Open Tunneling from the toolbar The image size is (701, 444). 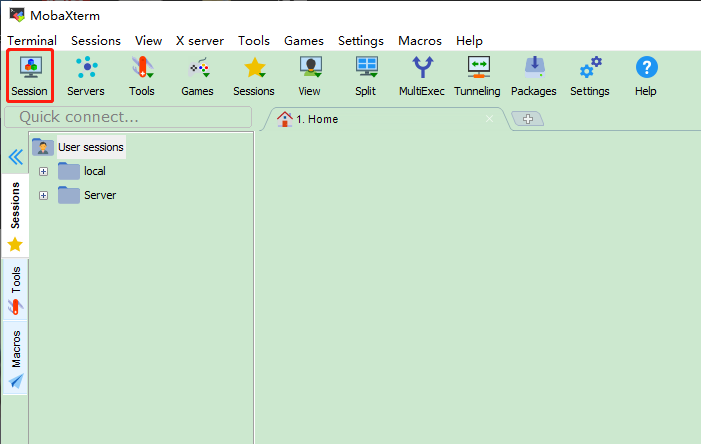click(x=477, y=75)
